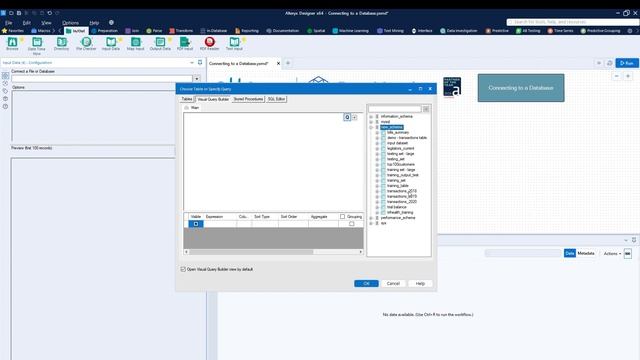Click the Data button in results panel
Screen dimensions: 640x360
pos(570,253)
